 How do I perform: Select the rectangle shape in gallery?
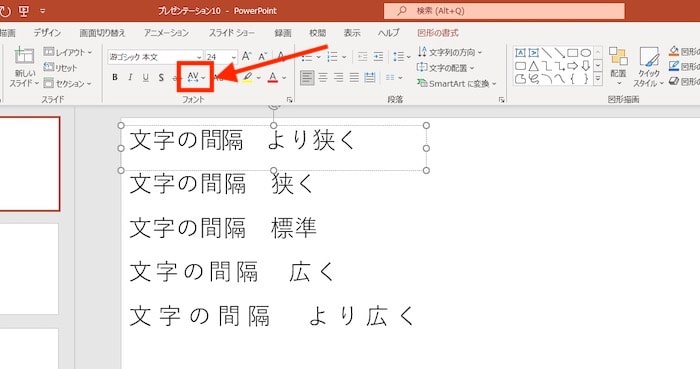[573, 53]
